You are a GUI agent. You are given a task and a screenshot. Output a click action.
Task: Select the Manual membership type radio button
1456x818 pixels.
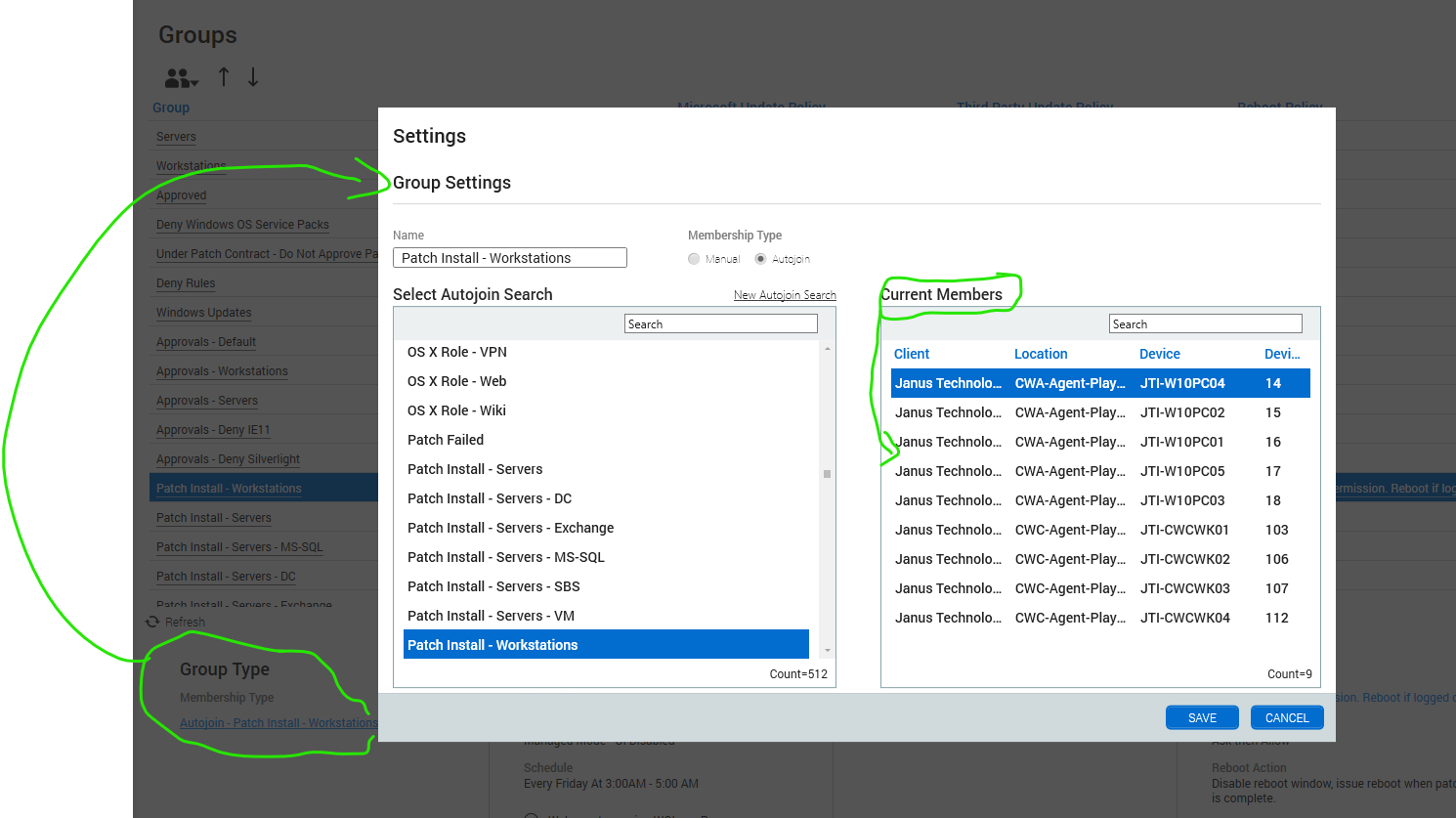point(694,259)
